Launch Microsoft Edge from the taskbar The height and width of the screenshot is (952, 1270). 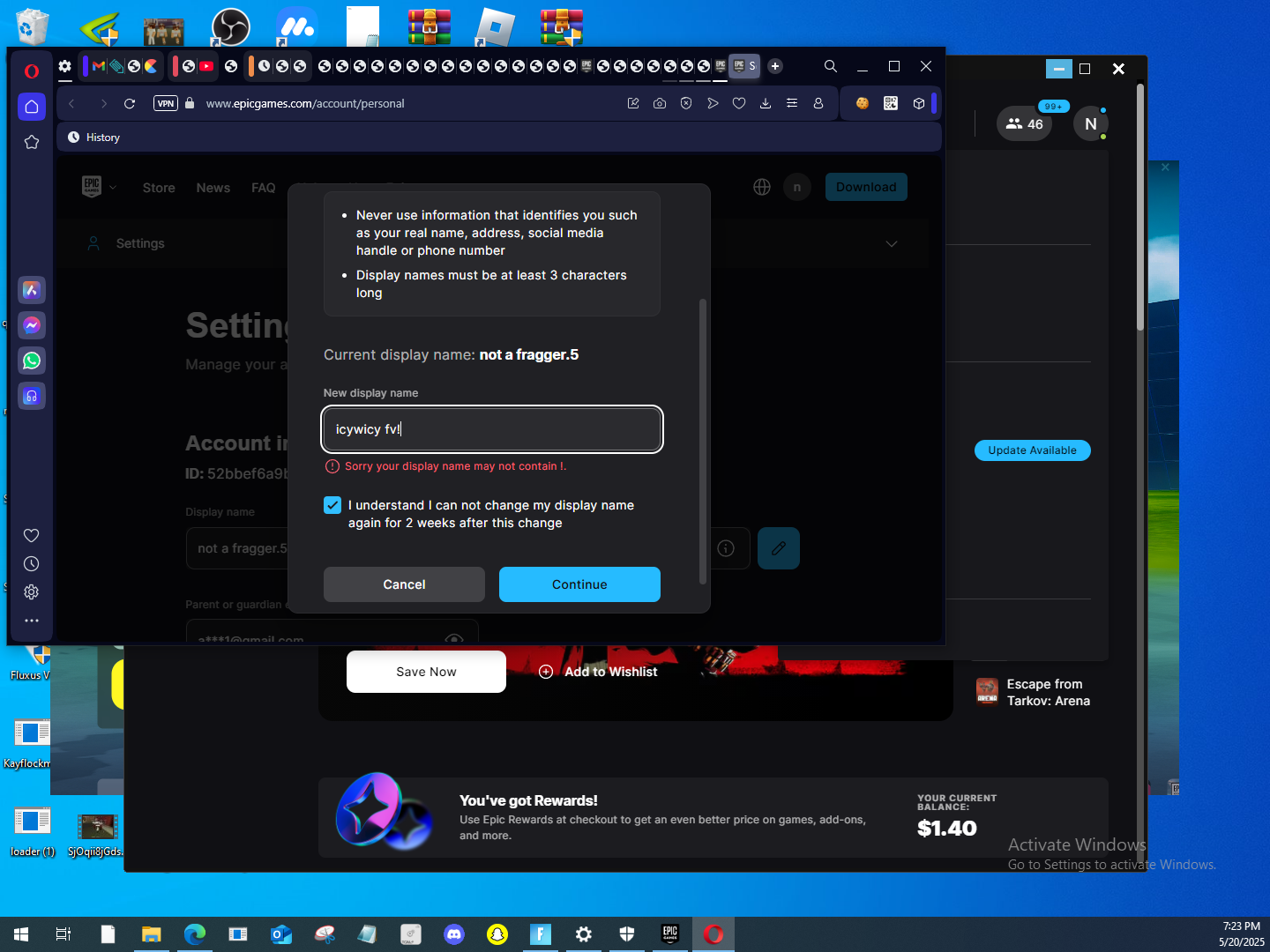tap(195, 934)
